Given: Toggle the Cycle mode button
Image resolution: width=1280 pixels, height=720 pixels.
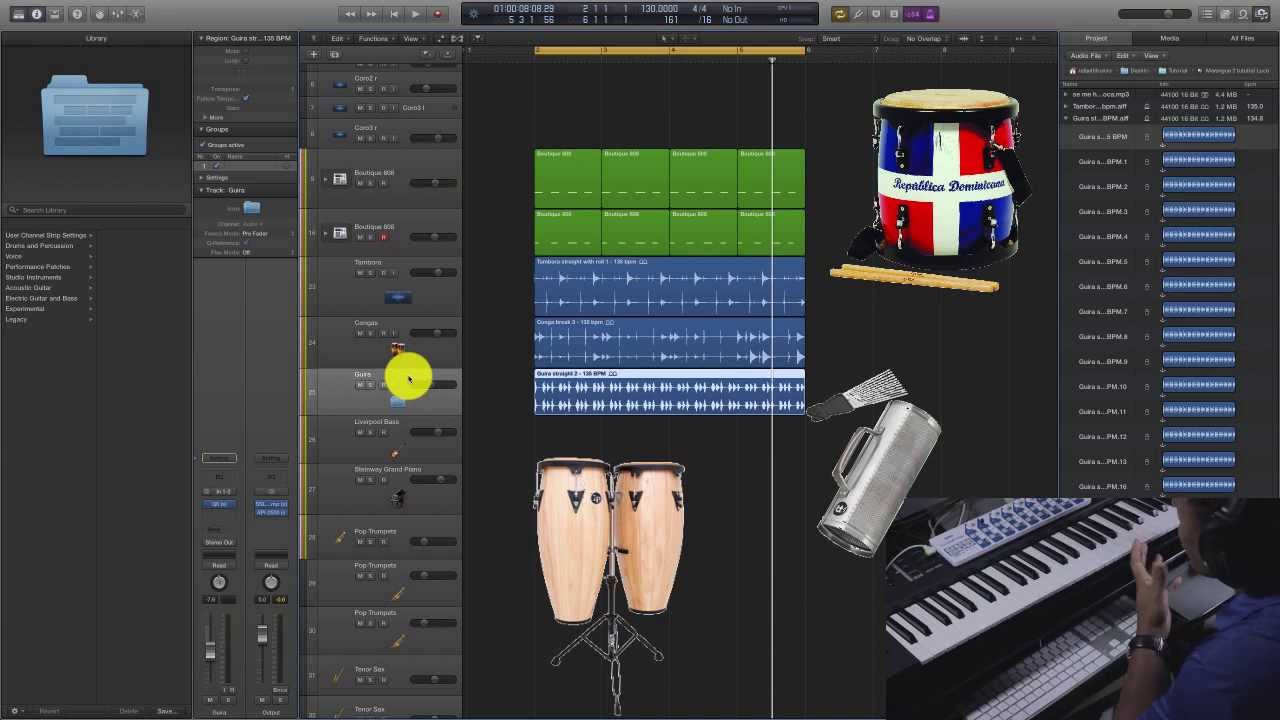Looking at the screenshot, I should pos(839,14).
